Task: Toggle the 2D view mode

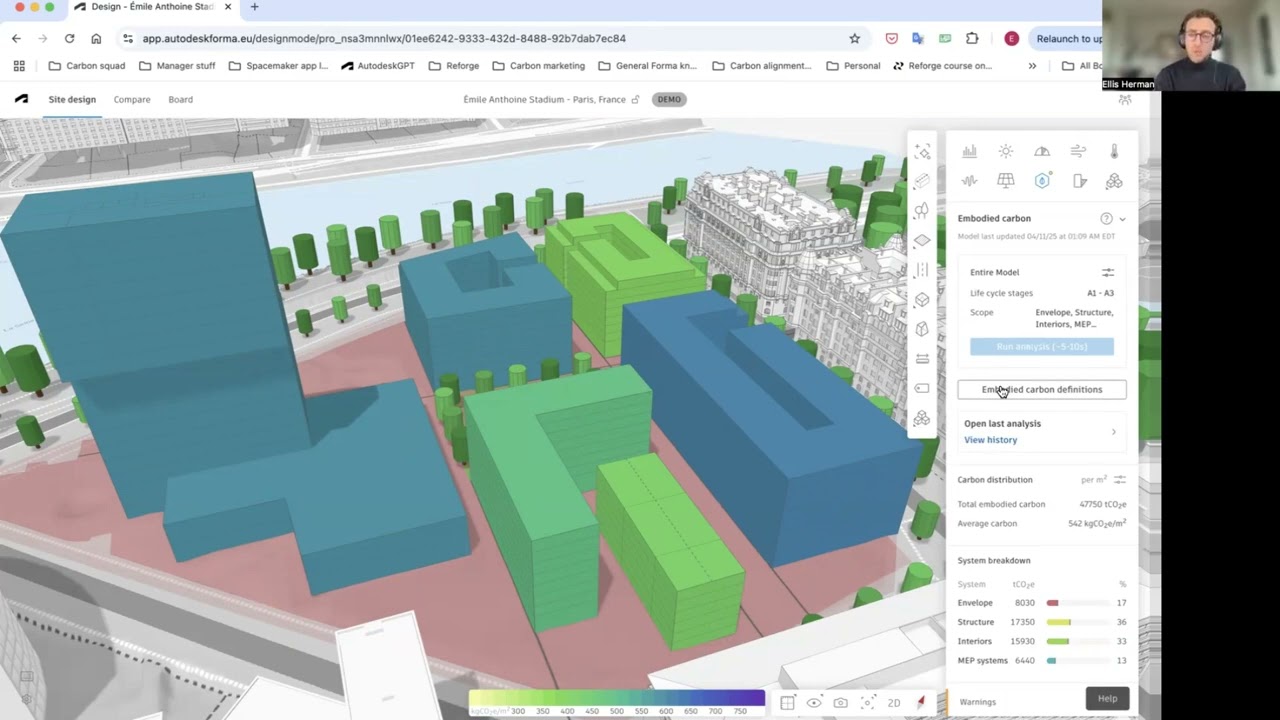Action: click(894, 703)
